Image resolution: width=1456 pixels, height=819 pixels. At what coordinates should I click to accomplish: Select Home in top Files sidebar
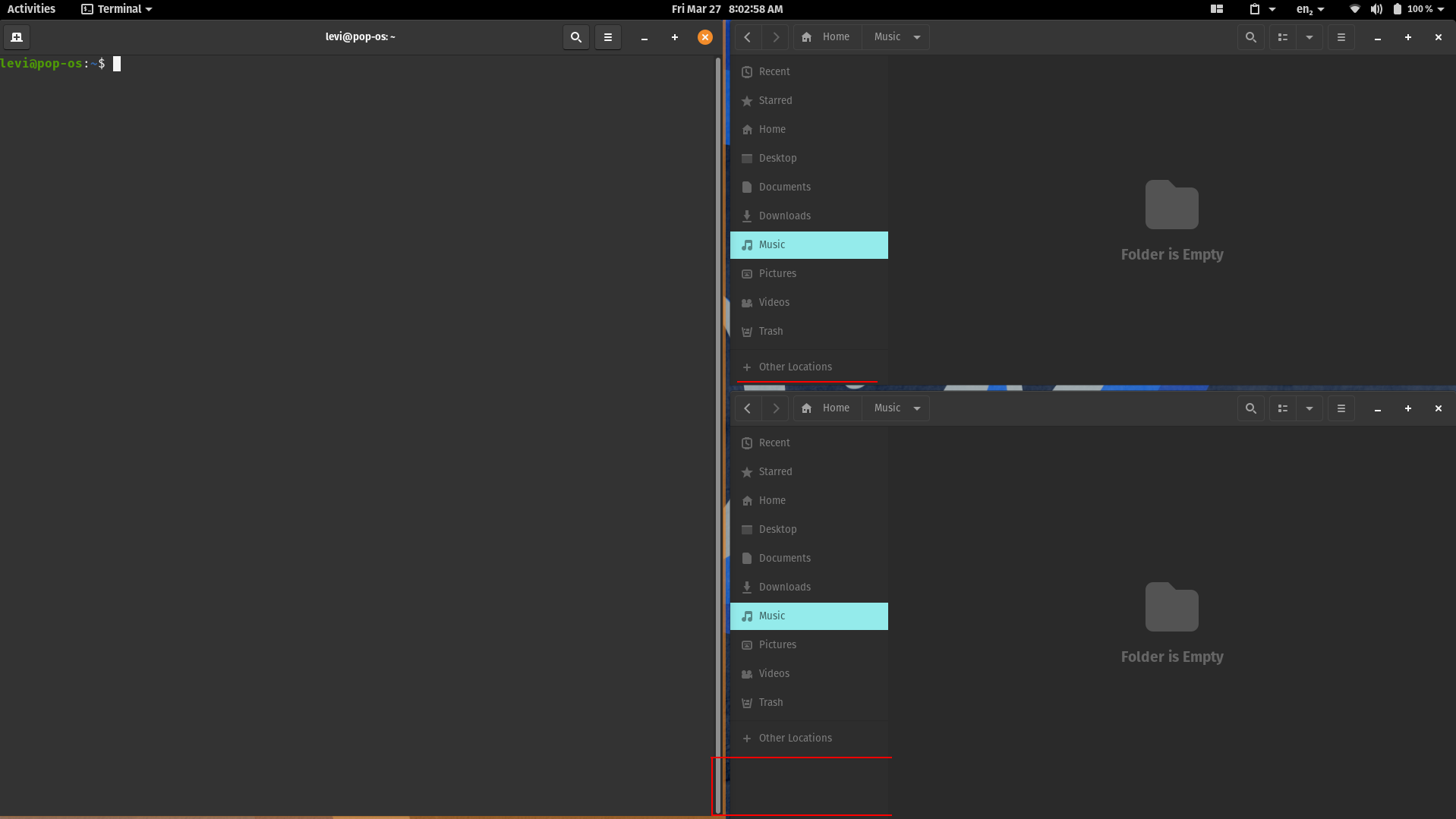pos(809,130)
